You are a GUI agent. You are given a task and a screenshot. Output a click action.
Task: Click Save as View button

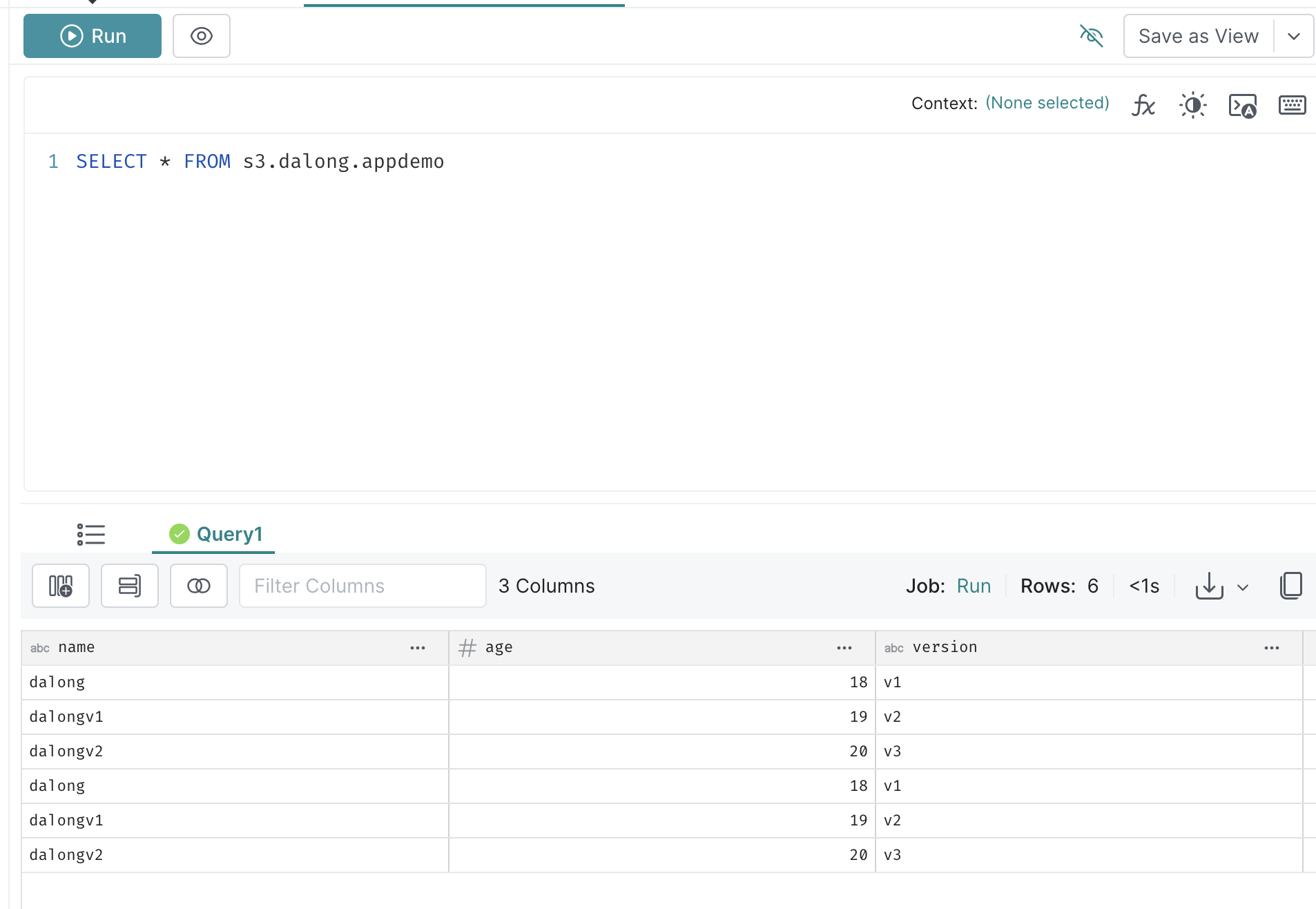point(1199,36)
